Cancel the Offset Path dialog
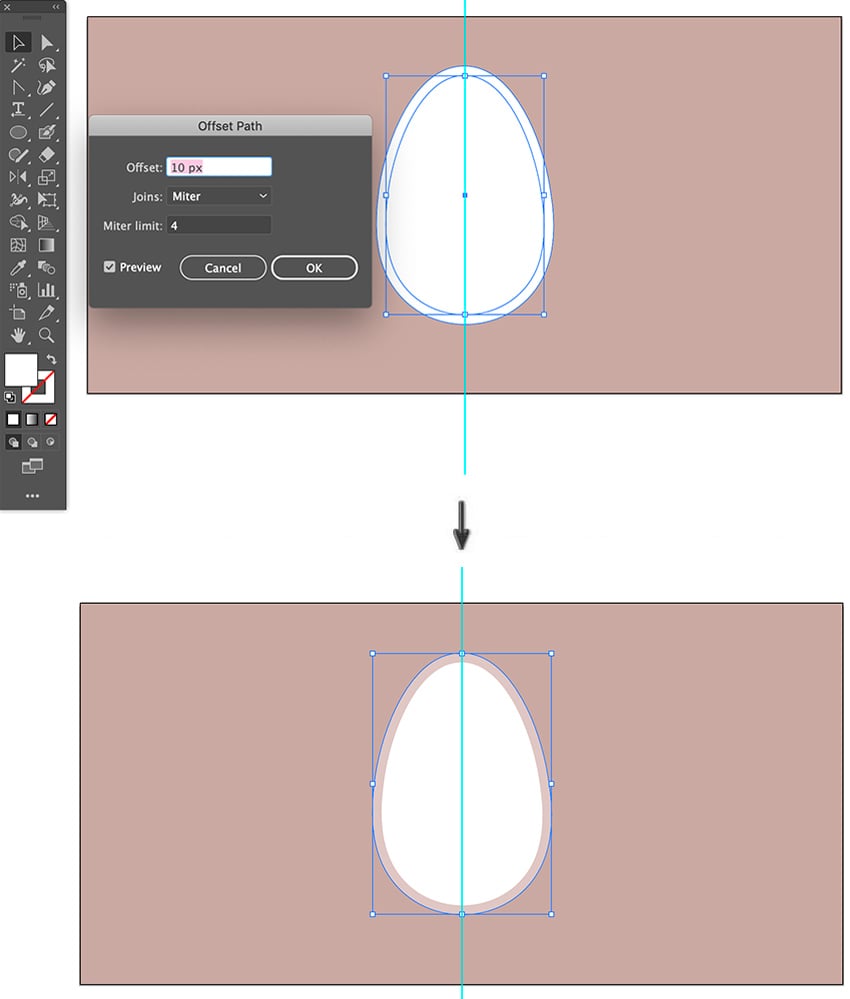Screen dimensions: 850x999 (223, 268)
